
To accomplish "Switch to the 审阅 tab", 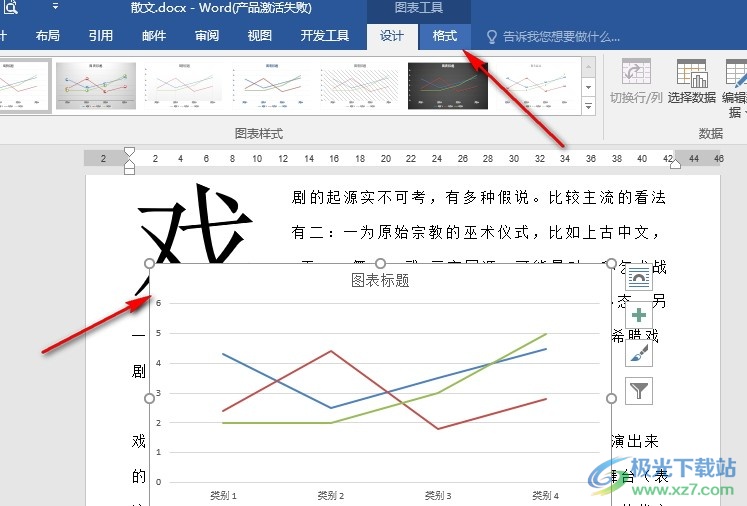I will point(207,36).
